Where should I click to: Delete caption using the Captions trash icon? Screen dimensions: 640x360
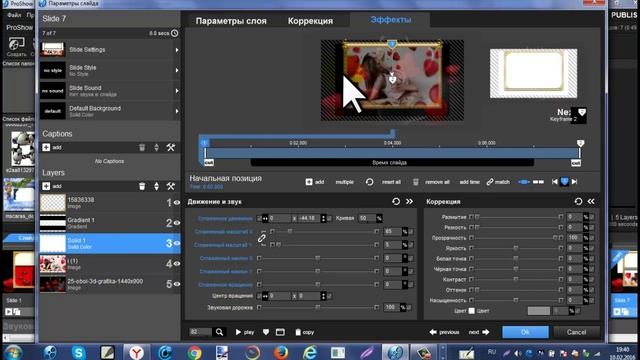[142, 147]
